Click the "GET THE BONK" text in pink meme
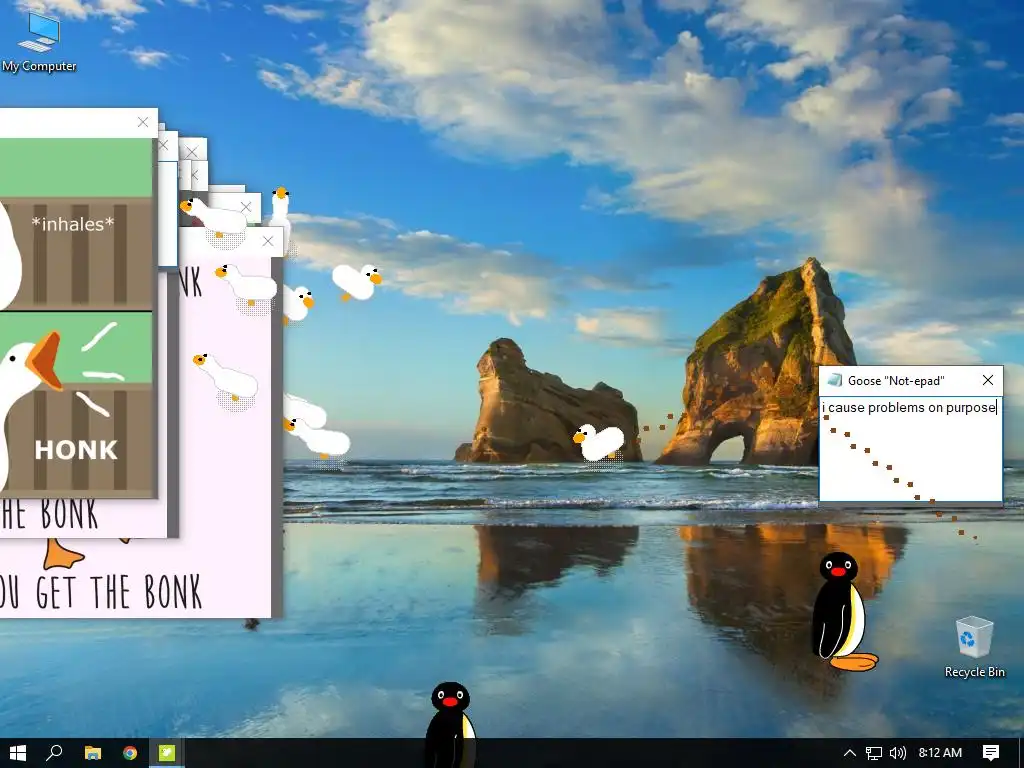1024x768 pixels. click(x=119, y=592)
